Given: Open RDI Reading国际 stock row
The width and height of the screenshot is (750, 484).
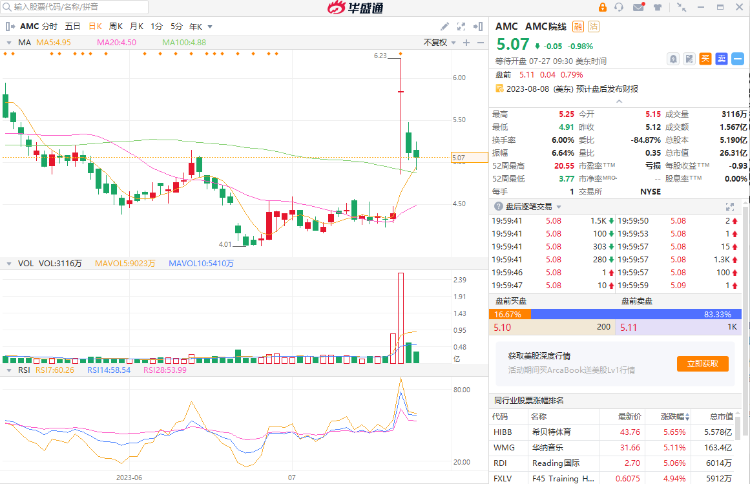Looking at the screenshot, I should 613,463.
